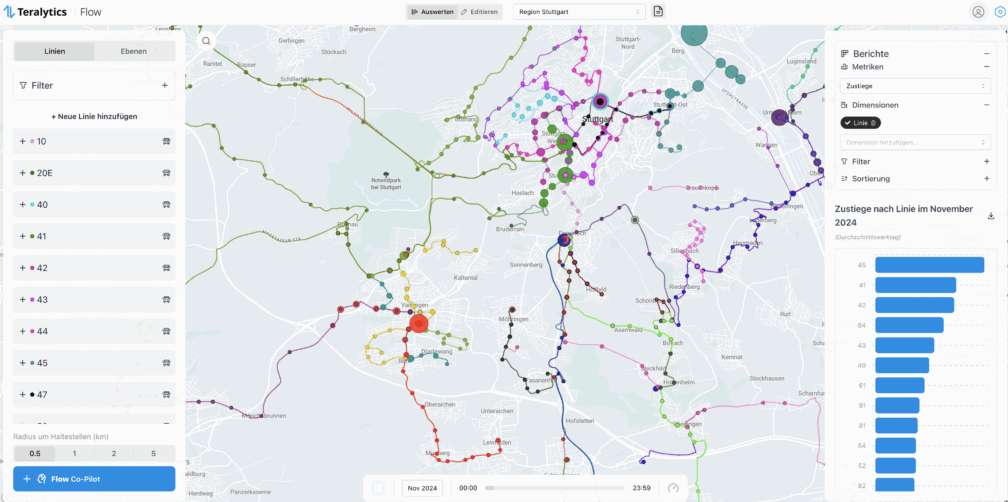Open the Zustiege metric dropdown
The image size is (1008, 502).
914,86
